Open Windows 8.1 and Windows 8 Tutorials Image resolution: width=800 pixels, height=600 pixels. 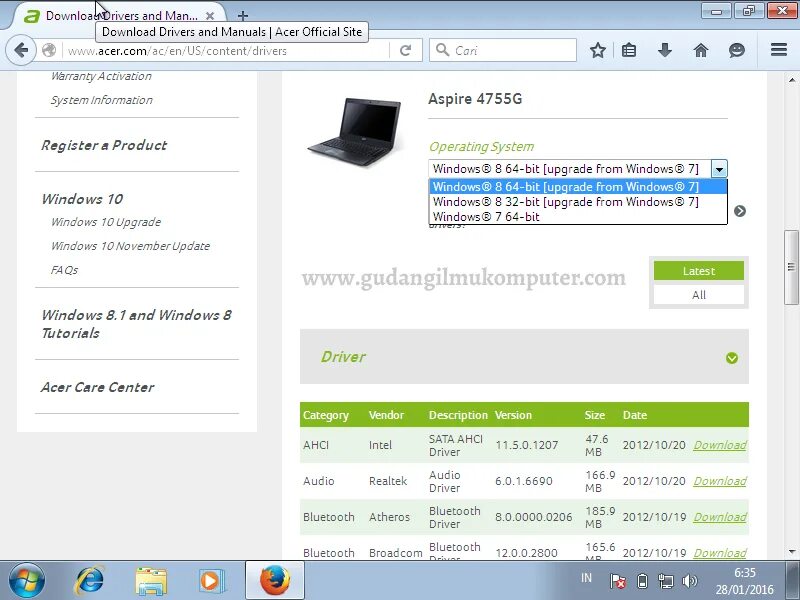(x=136, y=324)
